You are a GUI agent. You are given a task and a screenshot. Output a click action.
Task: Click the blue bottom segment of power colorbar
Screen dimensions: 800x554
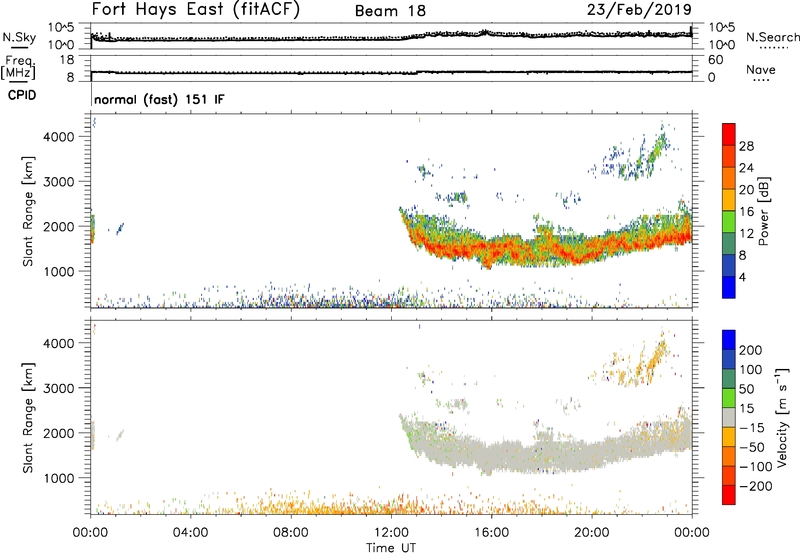(x=729, y=287)
